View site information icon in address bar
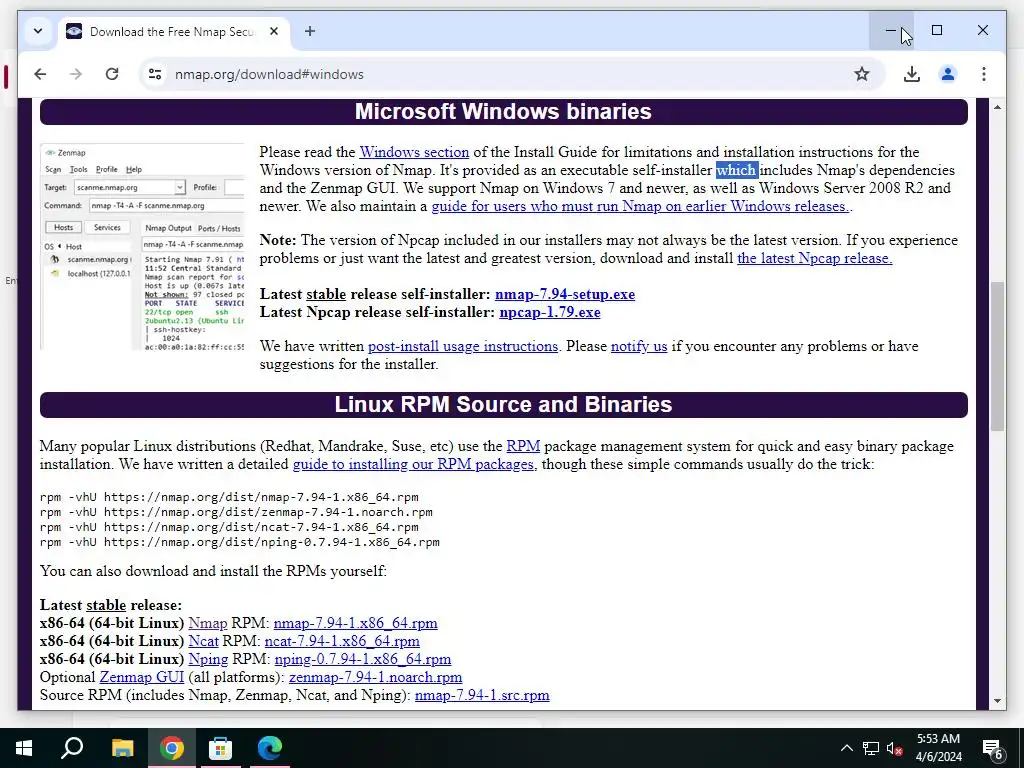Image resolution: width=1024 pixels, height=768 pixels. [x=155, y=74]
